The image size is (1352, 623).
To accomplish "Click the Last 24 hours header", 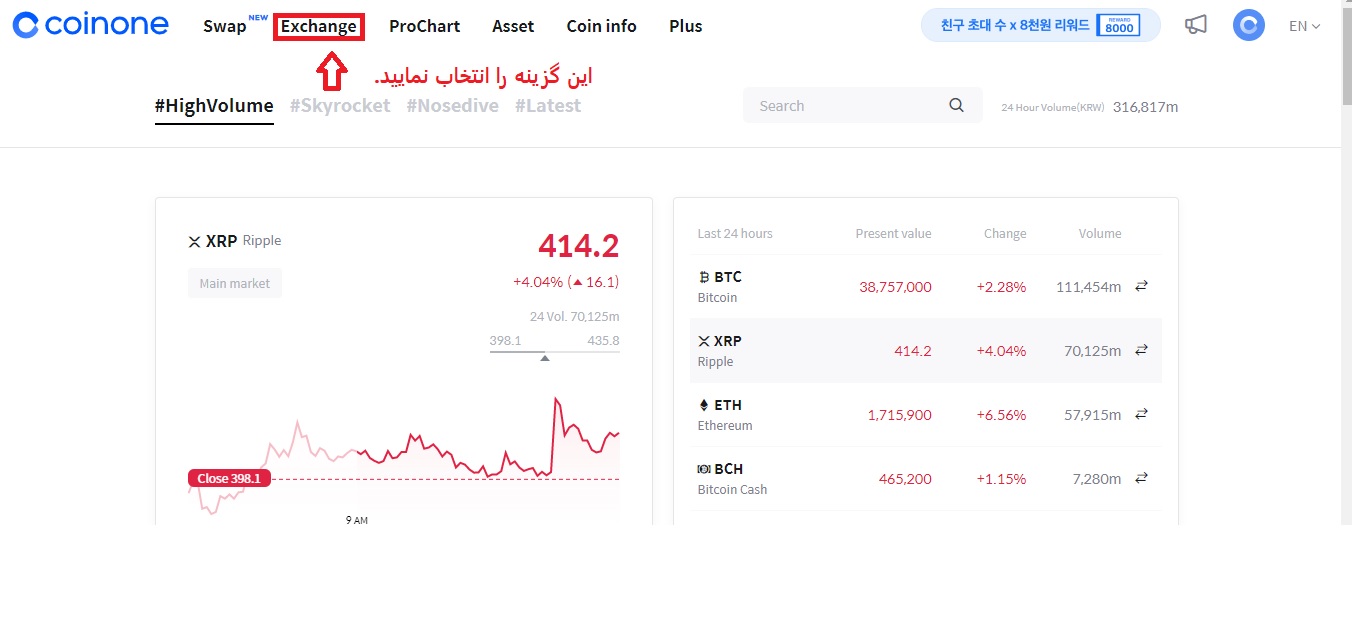I will 735,233.
